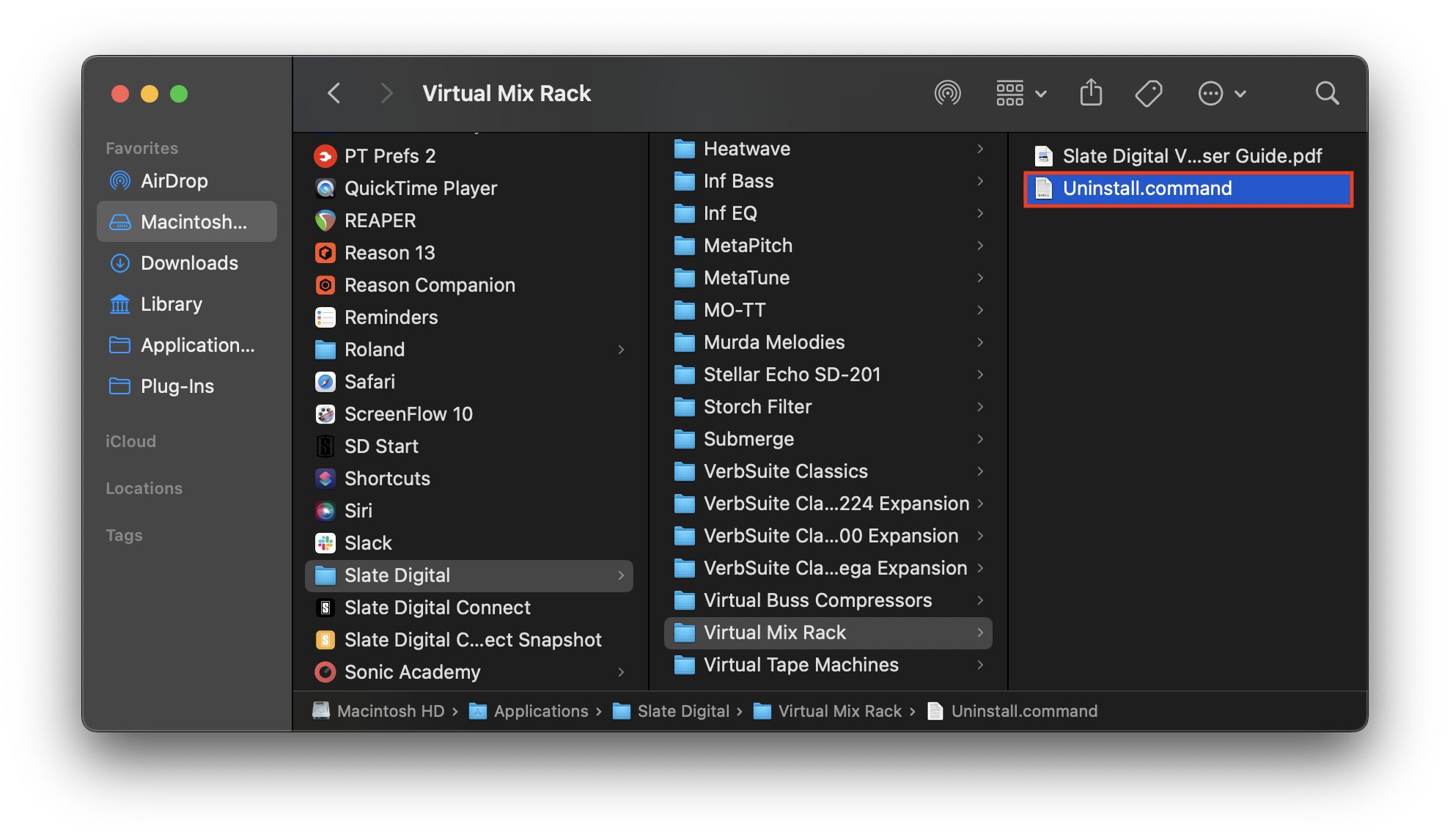Open Library from the sidebar
The height and width of the screenshot is (840, 1450).
coord(187,304)
